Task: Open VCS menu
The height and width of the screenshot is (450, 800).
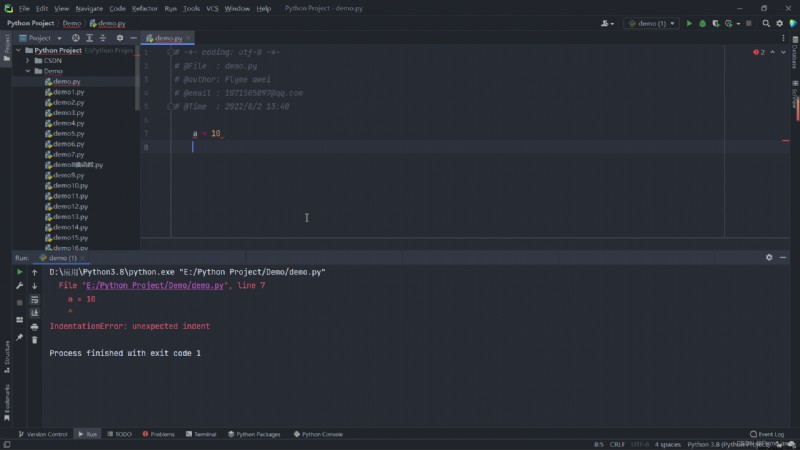Action: (x=212, y=9)
